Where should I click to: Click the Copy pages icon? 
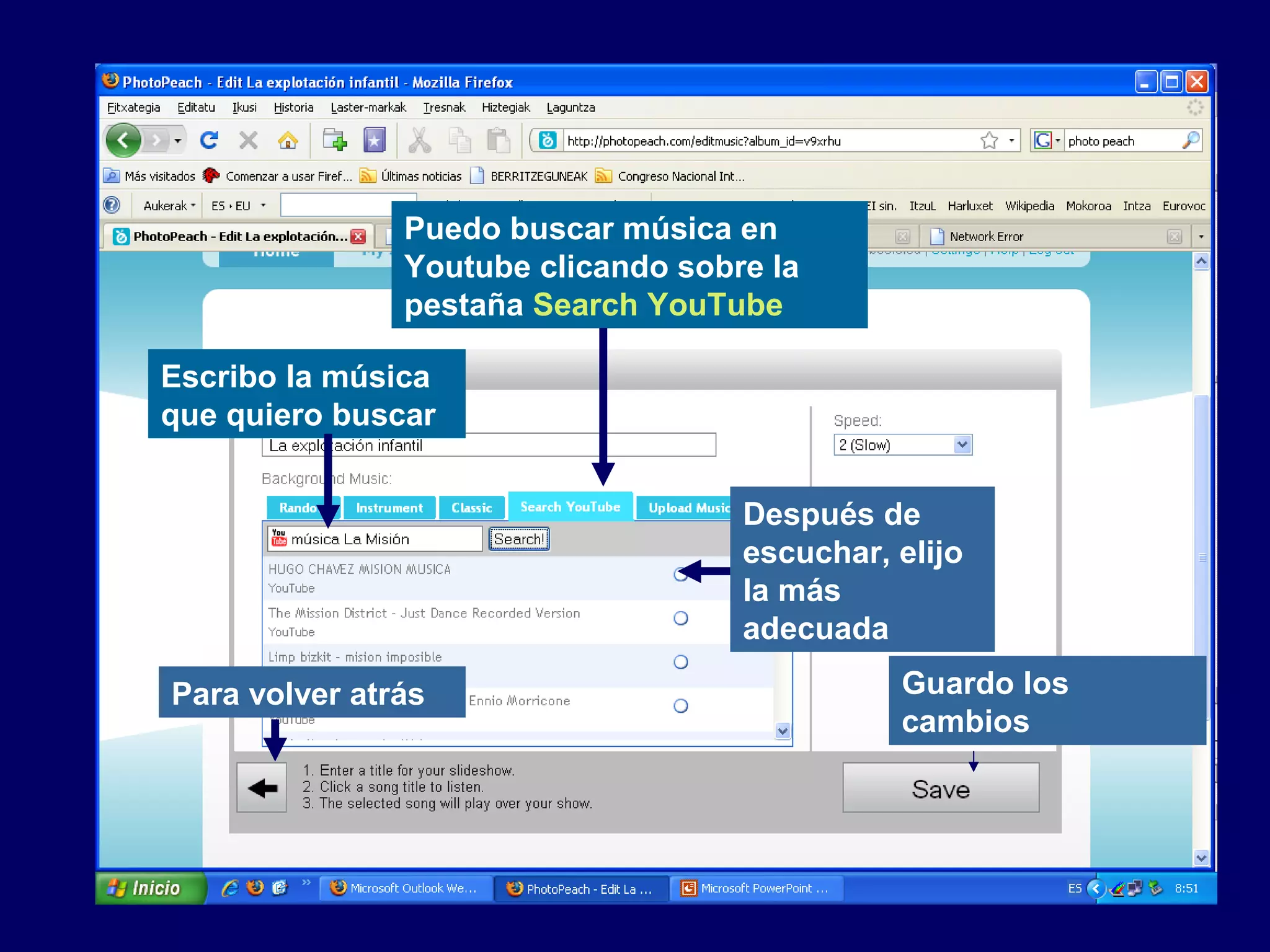pos(460,141)
